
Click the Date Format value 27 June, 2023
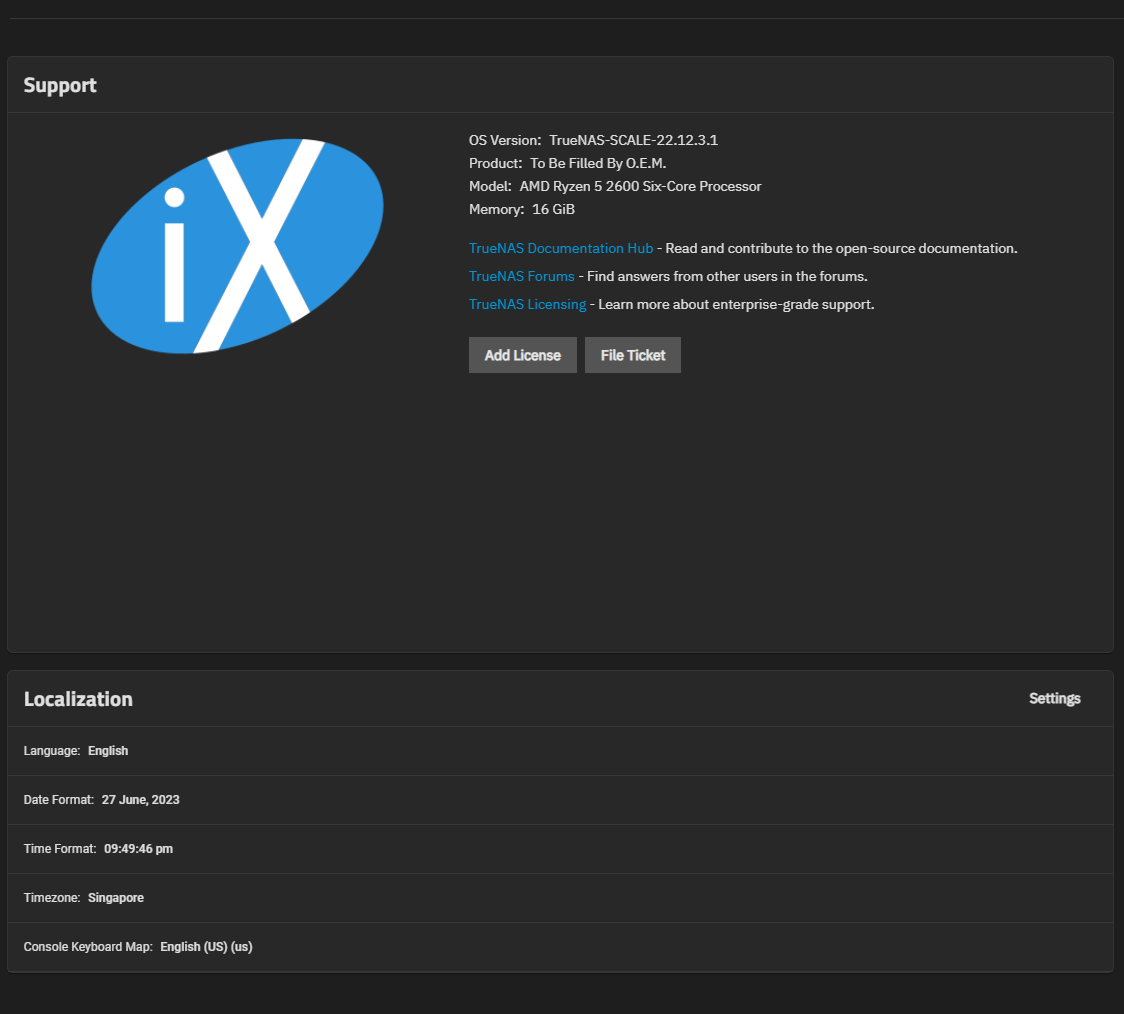click(x=140, y=800)
